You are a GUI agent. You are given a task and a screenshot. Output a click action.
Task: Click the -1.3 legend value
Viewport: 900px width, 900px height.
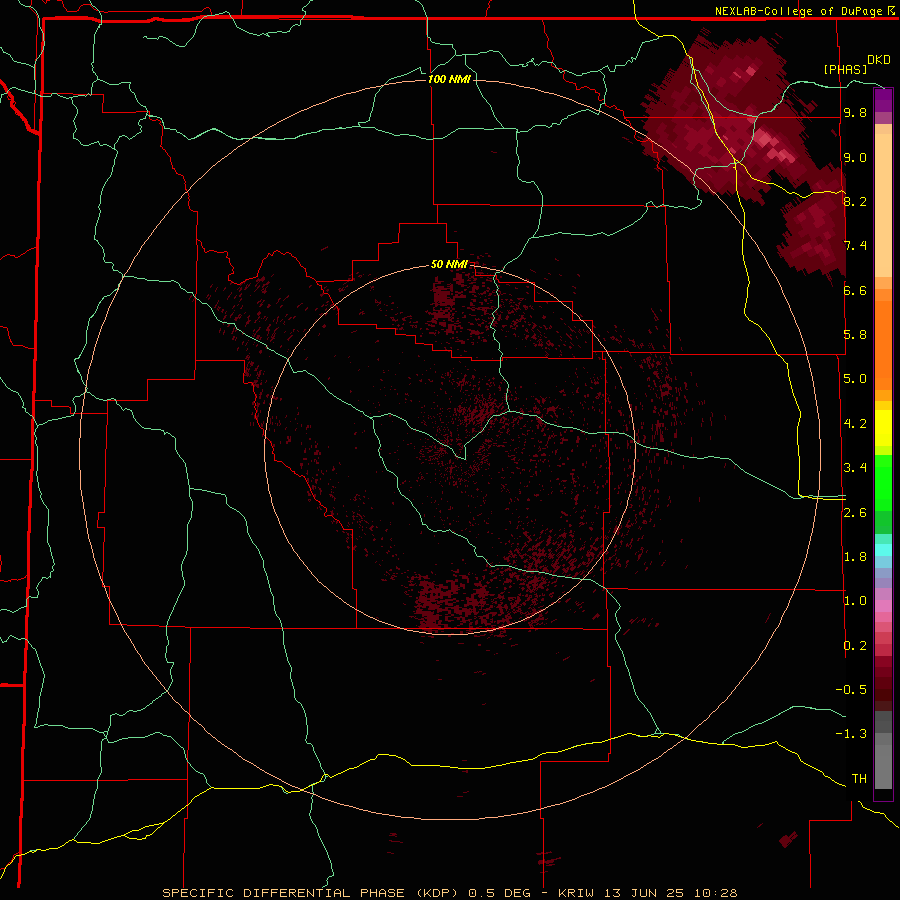pos(851,734)
